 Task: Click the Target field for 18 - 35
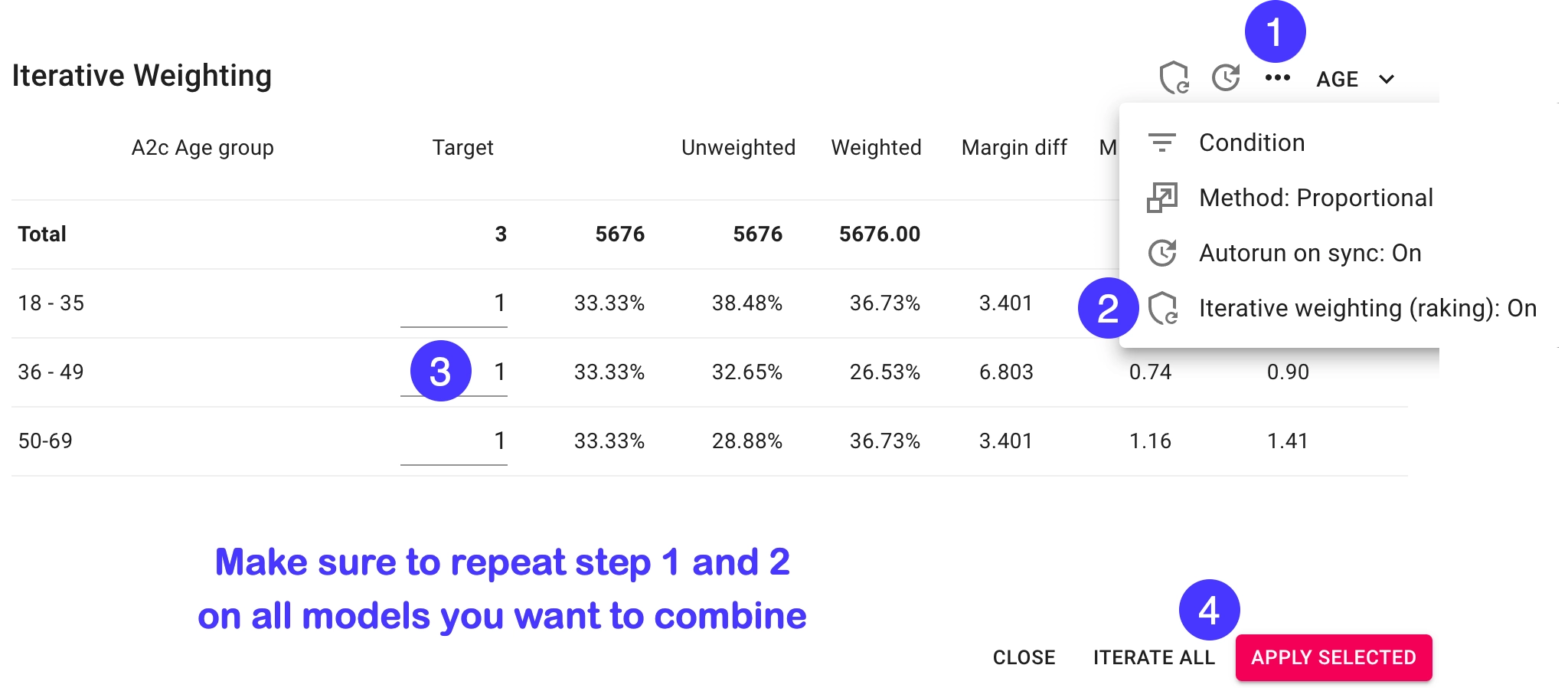point(454,303)
